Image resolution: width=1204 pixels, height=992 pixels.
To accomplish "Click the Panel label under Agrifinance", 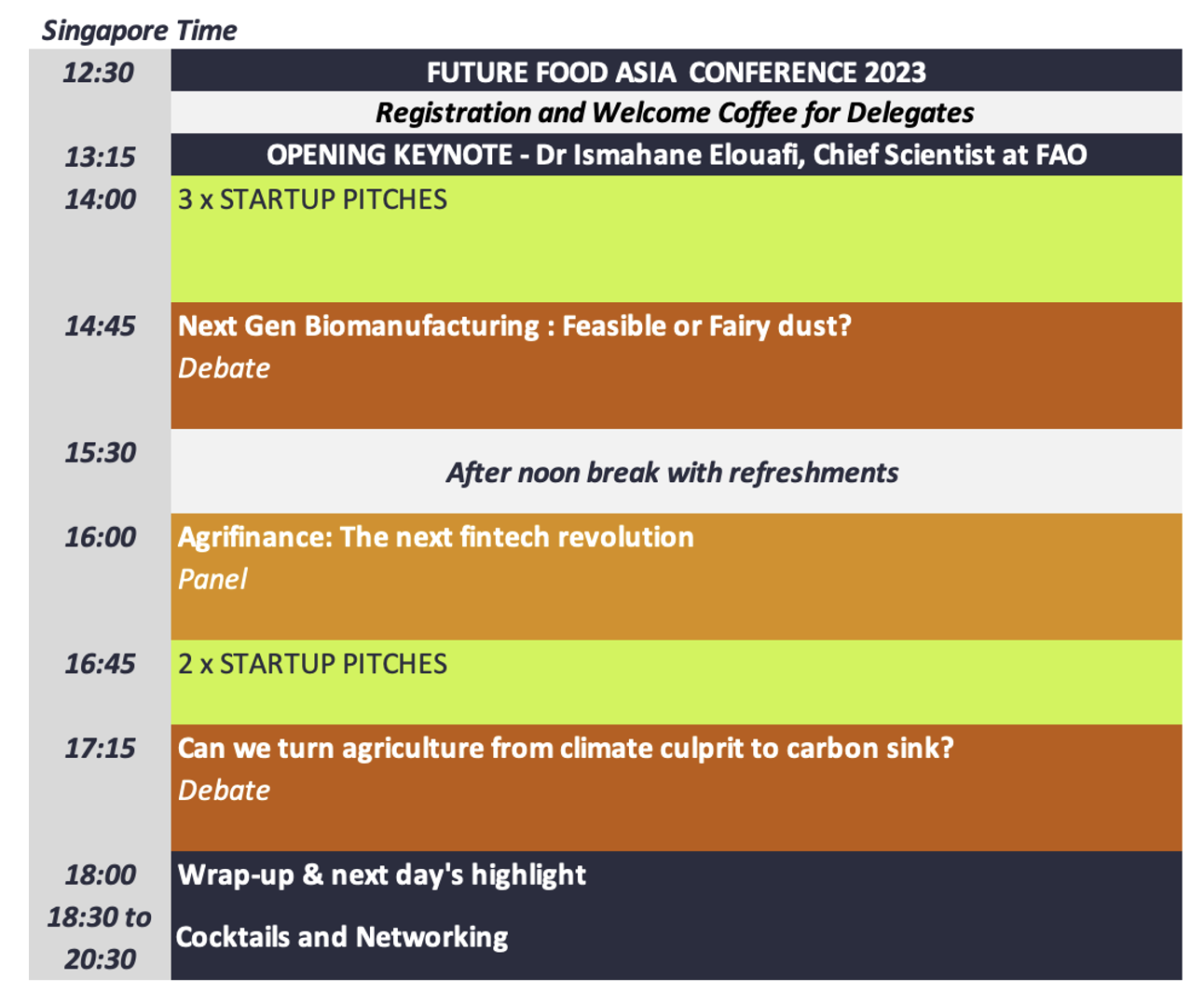I will point(212,579).
